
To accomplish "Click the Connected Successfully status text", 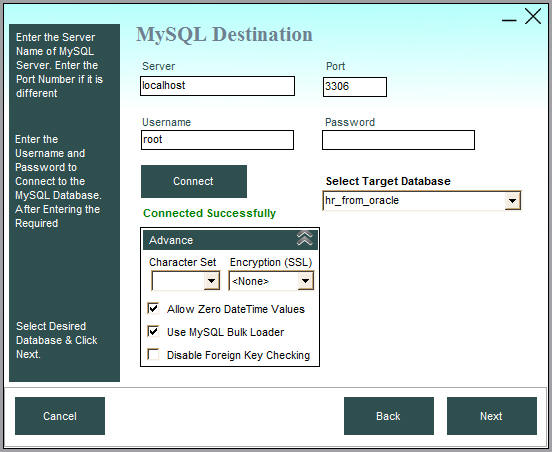I will [x=209, y=213].
